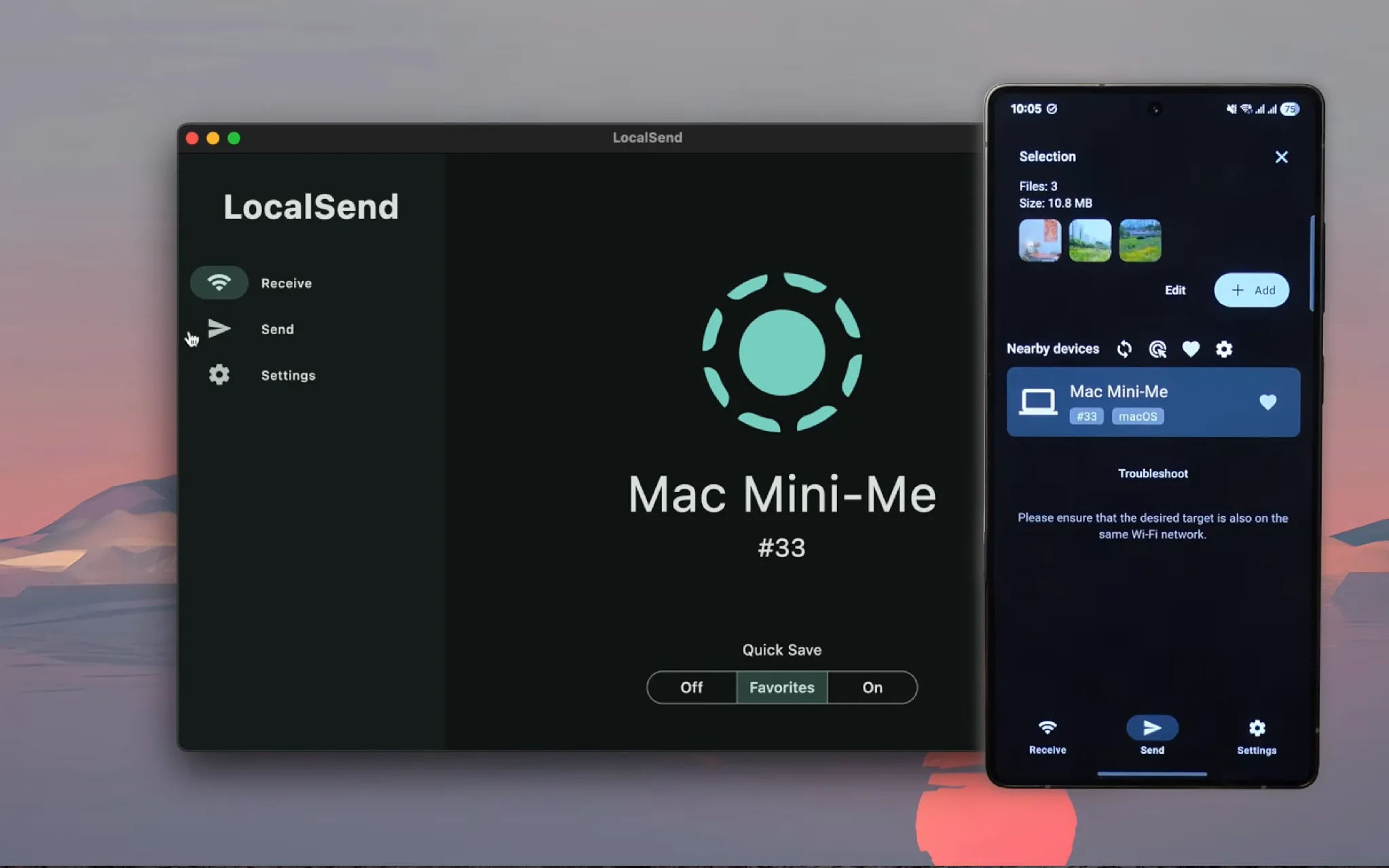Screen dimensions: 1389x868
Task: Click the LocalSend heading in the desktop sidebar
Action: pyautogui.click(x=311, y=206)
